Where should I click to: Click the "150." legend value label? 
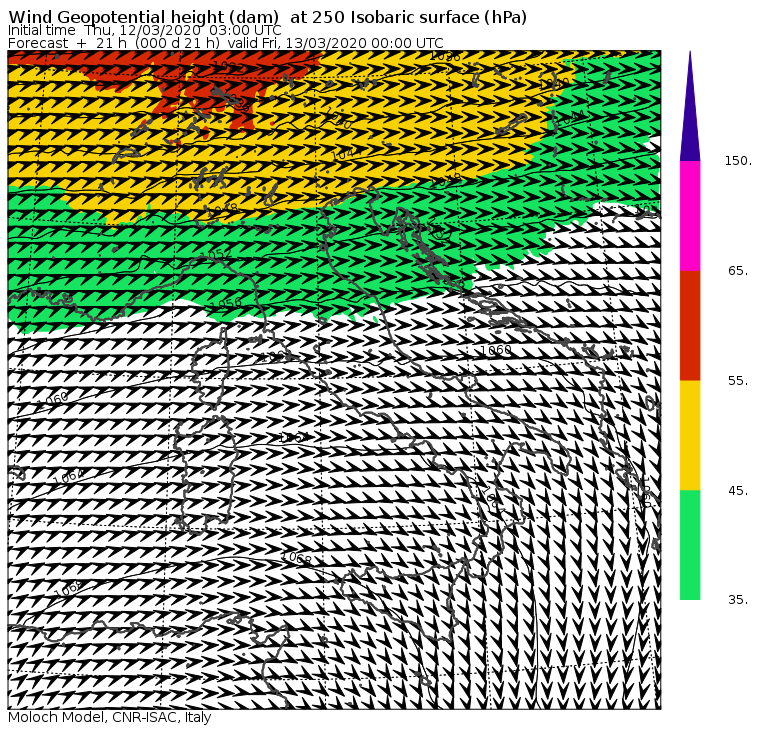(738, 161)
